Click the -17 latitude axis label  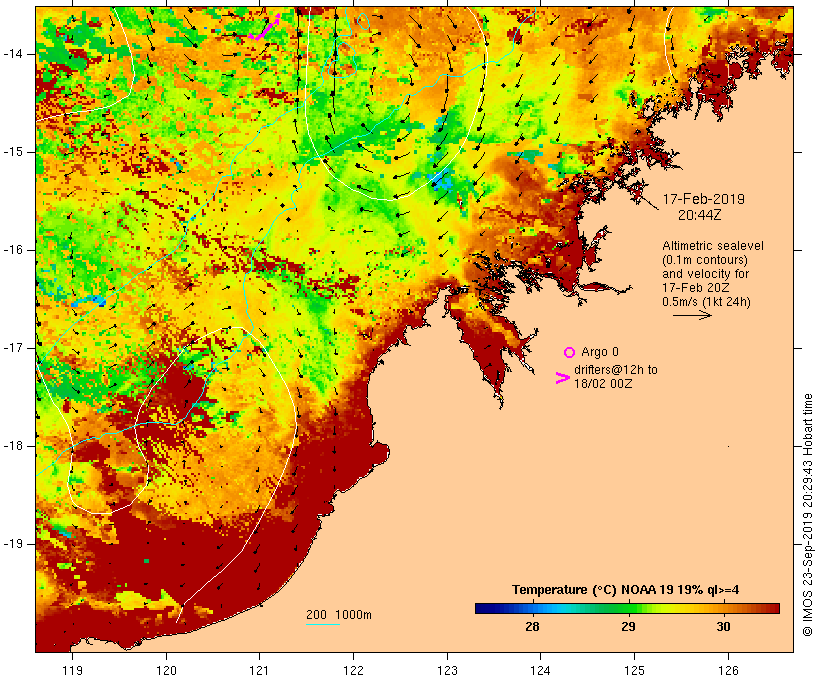(13, 348)
